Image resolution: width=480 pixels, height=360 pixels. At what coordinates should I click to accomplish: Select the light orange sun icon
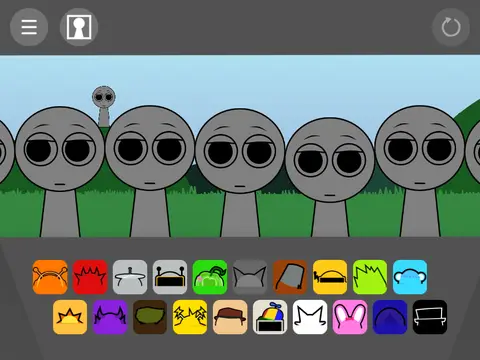(x=70, y=317)
